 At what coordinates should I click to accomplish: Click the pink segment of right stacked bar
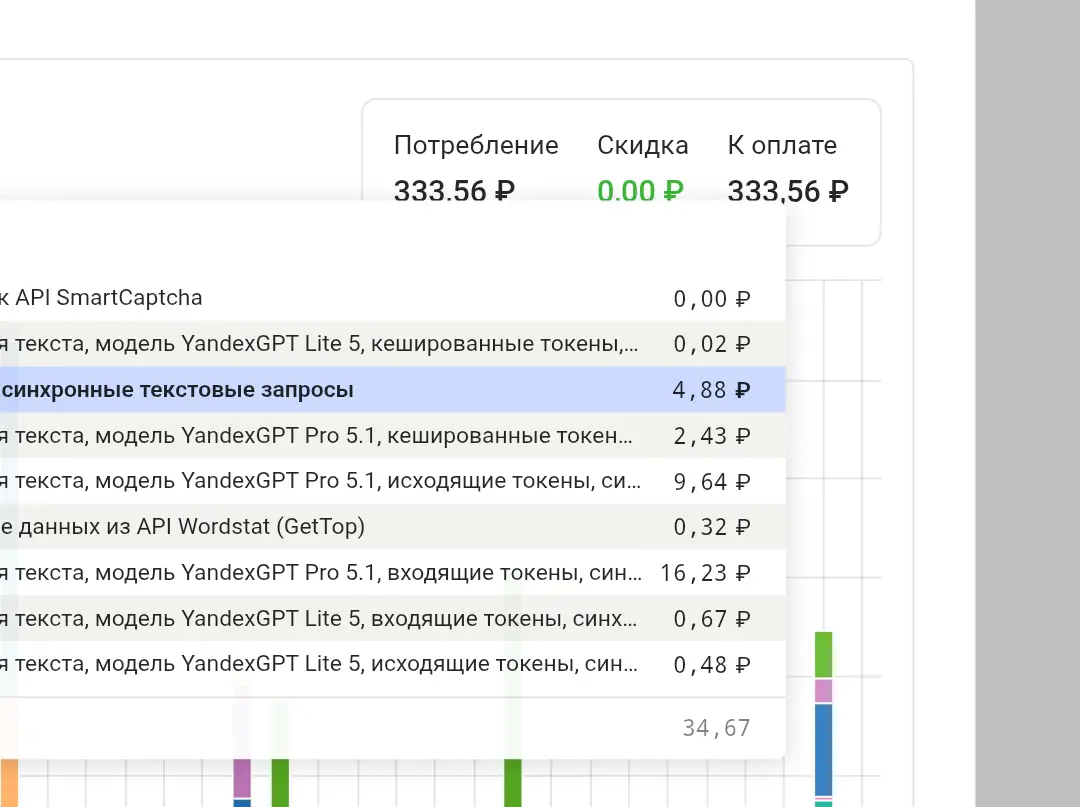(823, 691)
